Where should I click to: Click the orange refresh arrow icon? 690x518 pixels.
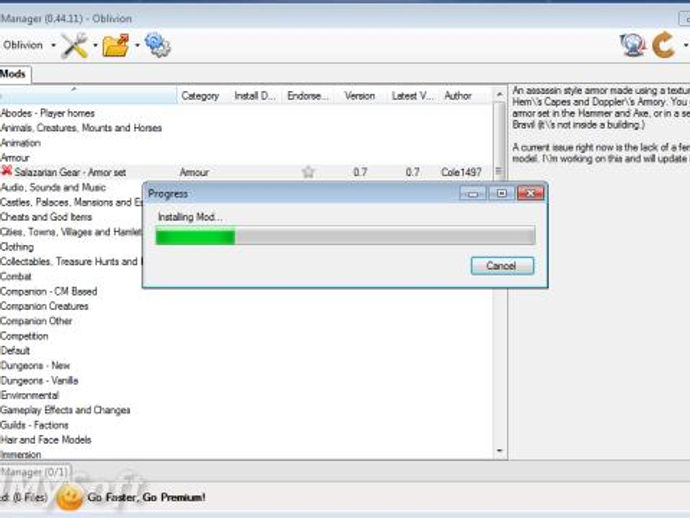click(664, 45)
